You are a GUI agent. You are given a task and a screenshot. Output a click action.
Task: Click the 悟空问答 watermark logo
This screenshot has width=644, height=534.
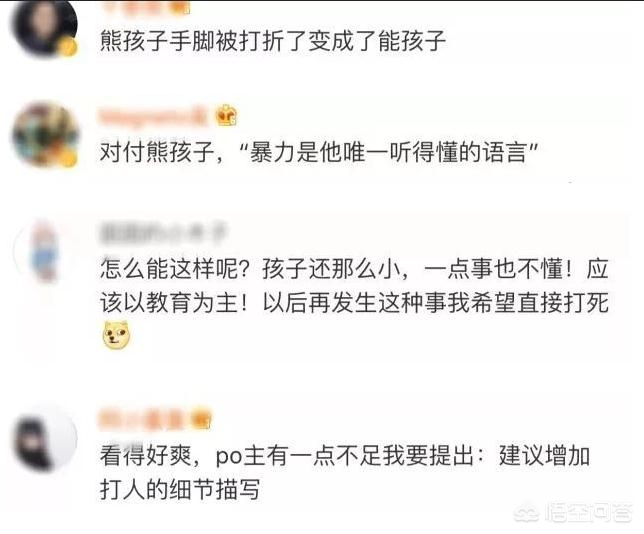[x=574, y=512]
